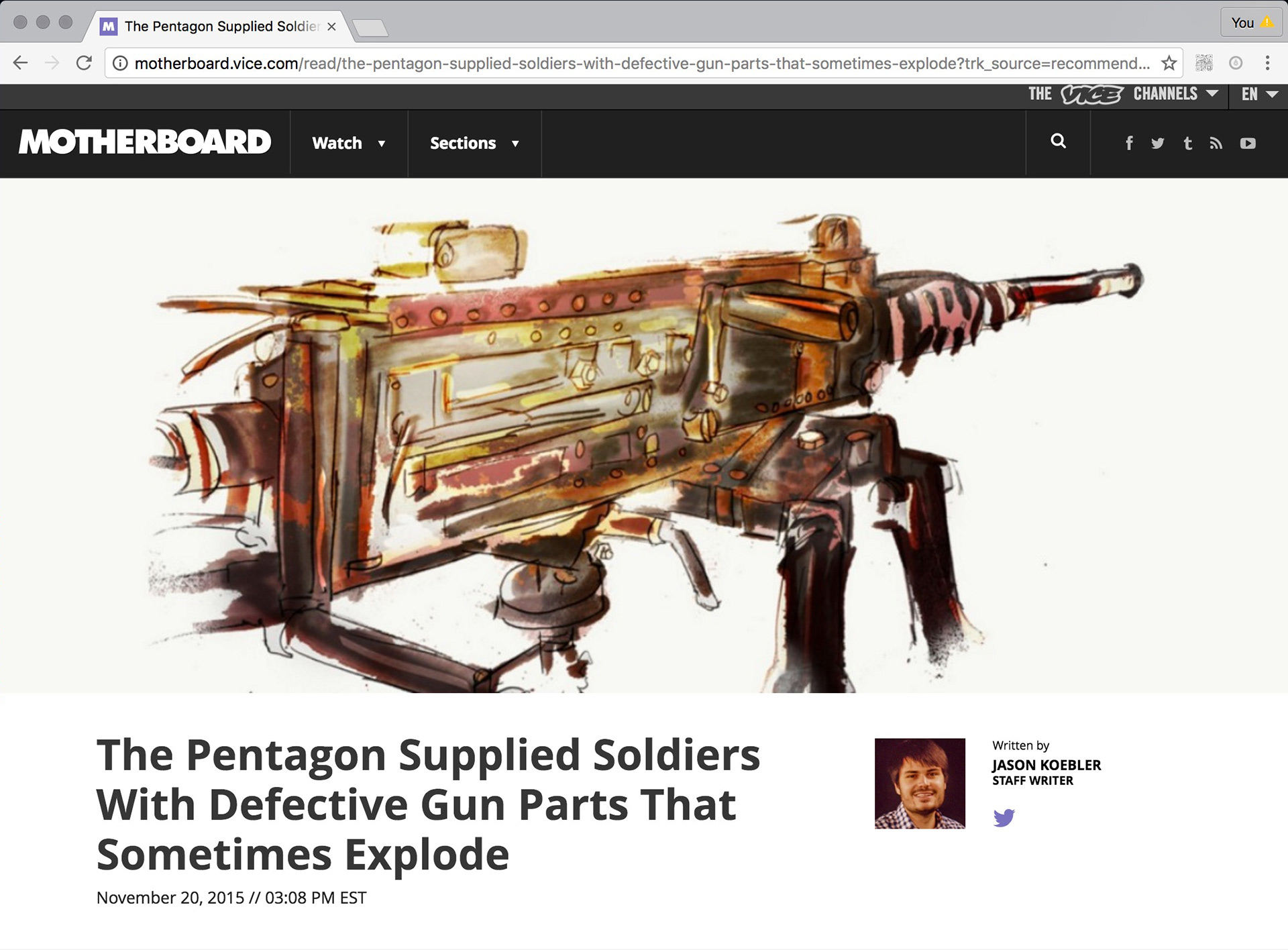The height and width of the screenshot is (950, 1288).
Task: Open the Twitter icon in the header
Action: pyautogui.click(x=1158, y=143)
